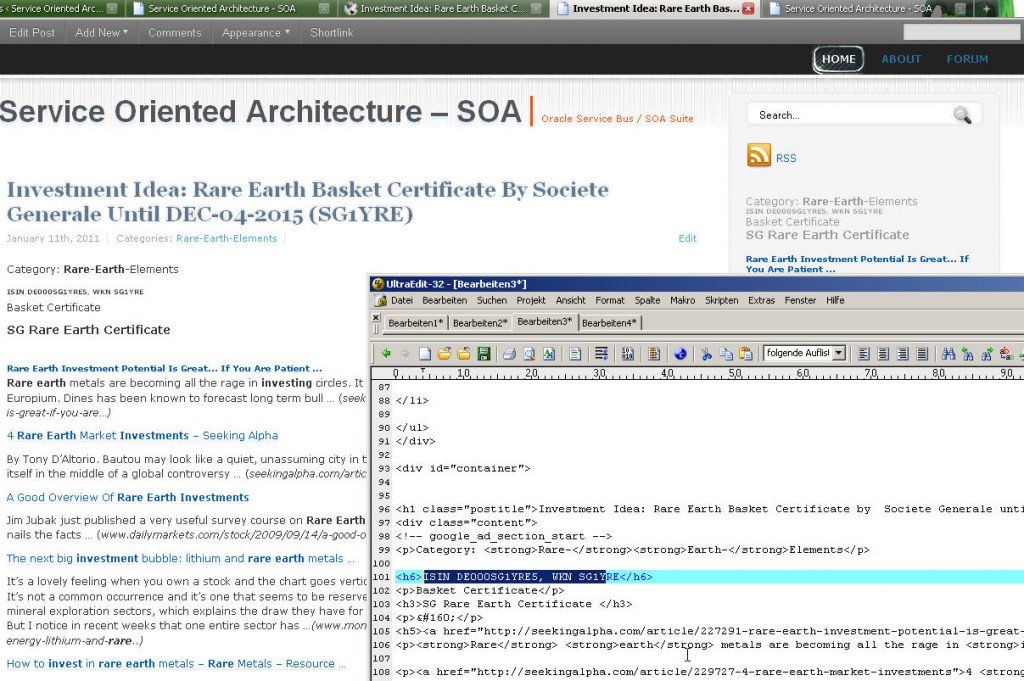1024x681 pixels.
Task: Click the RSS feed orange icon
Action: [x=758, y=155]
